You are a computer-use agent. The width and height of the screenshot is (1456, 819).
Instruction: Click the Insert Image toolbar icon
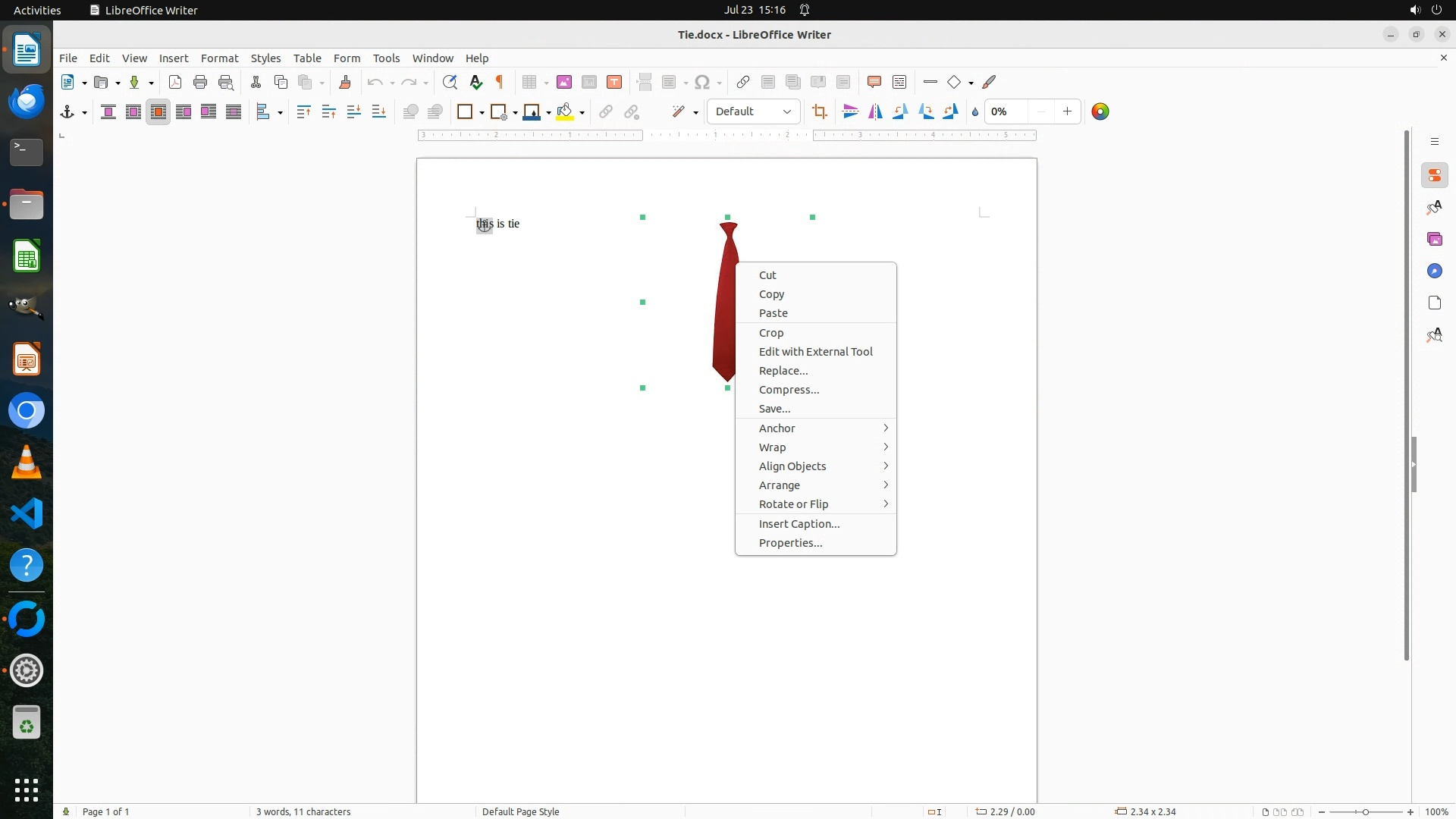point(564,83)
